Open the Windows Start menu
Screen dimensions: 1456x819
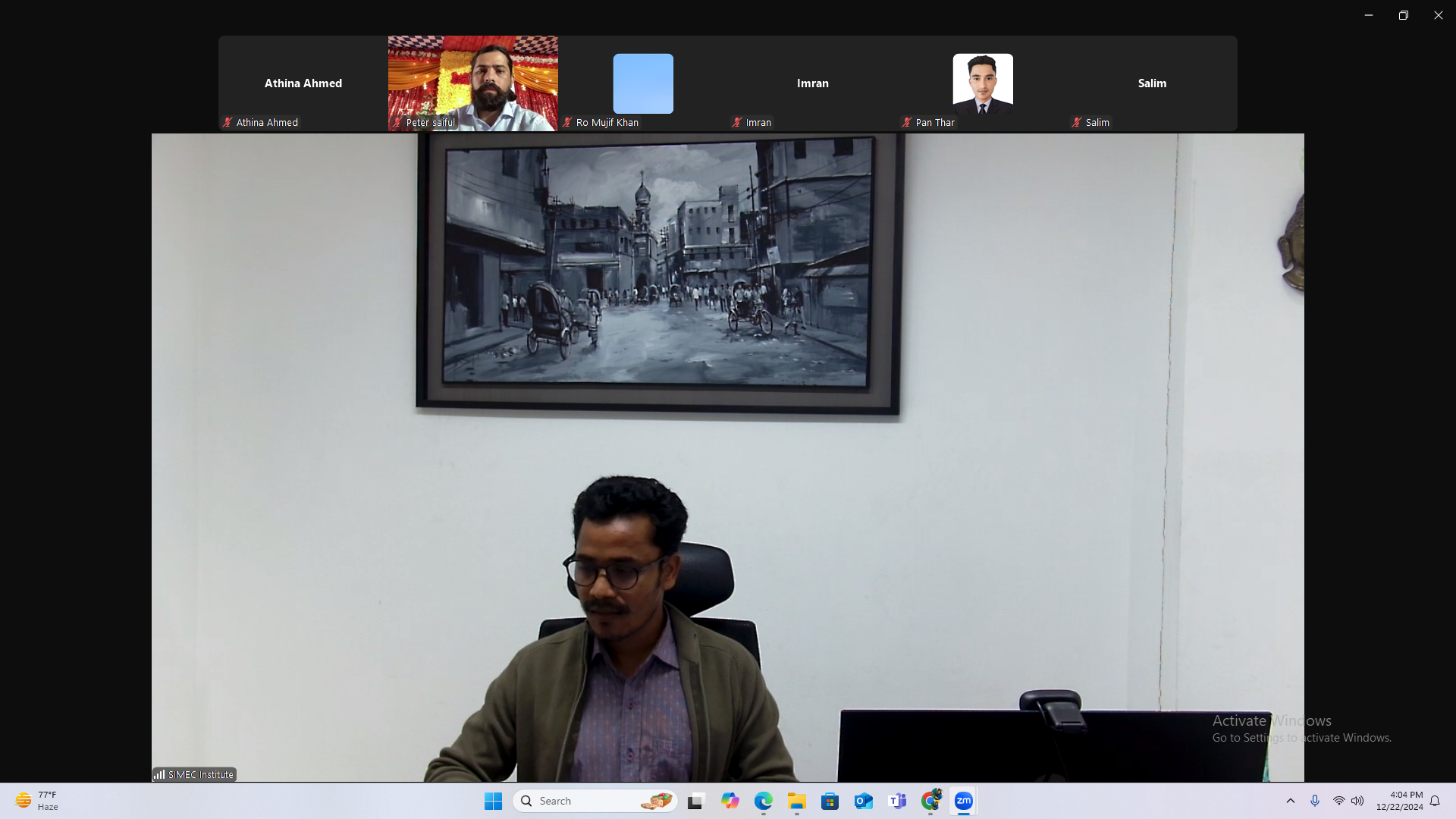[493, 801]
